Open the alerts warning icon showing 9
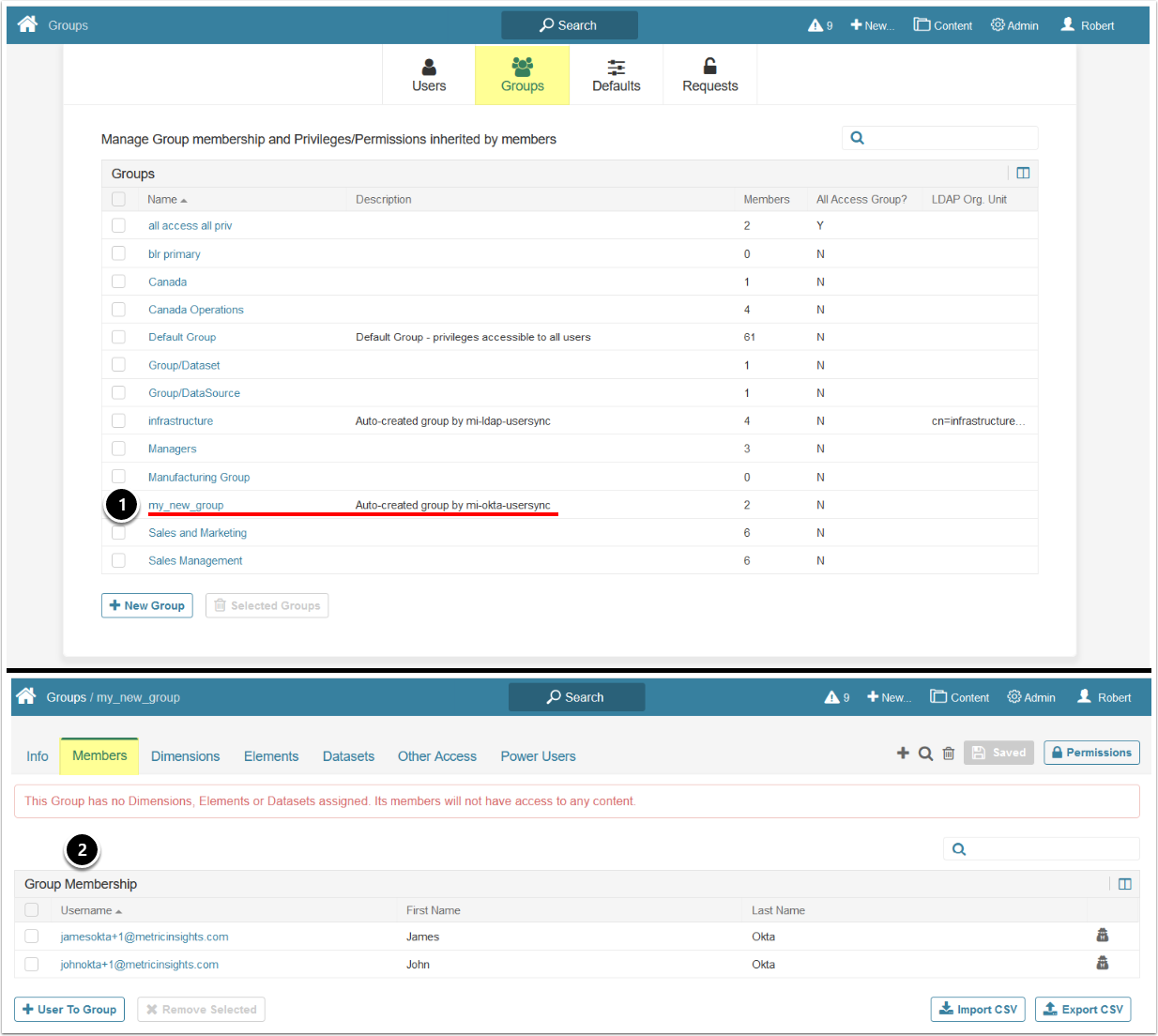 (x=819, y=25)
